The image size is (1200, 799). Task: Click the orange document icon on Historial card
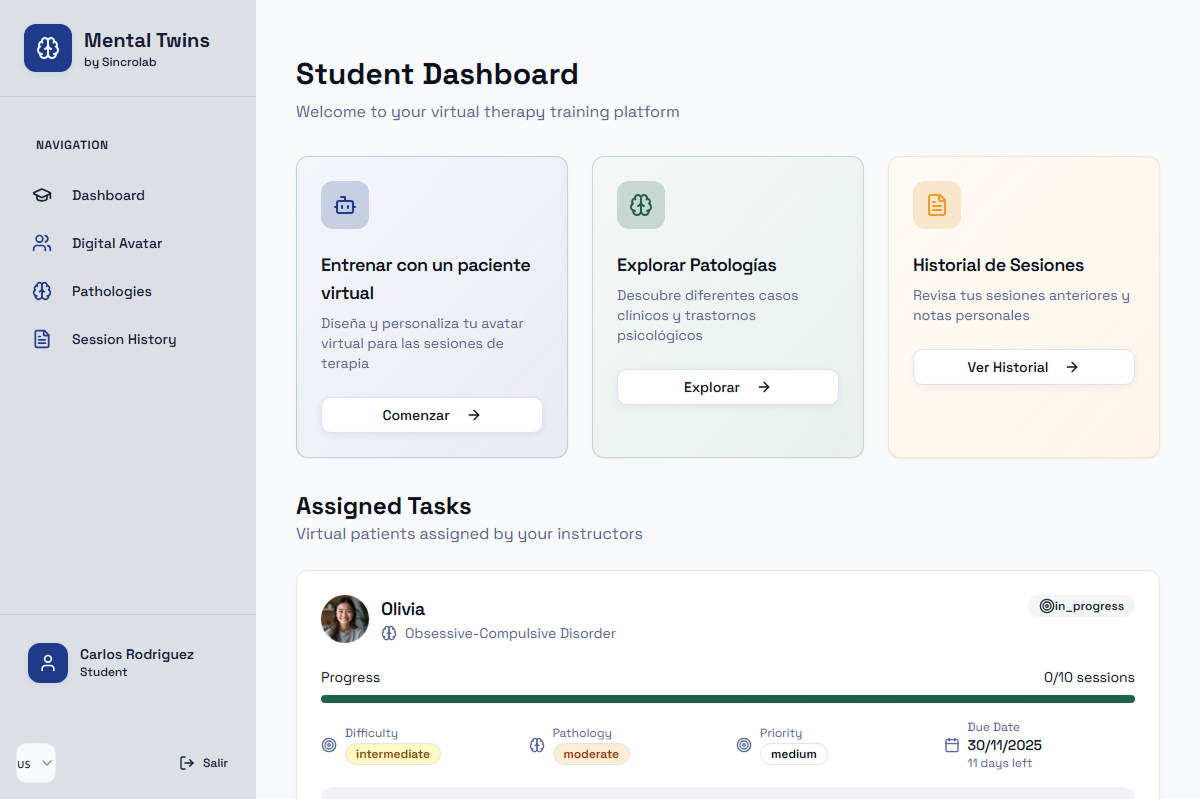[937, 205]
